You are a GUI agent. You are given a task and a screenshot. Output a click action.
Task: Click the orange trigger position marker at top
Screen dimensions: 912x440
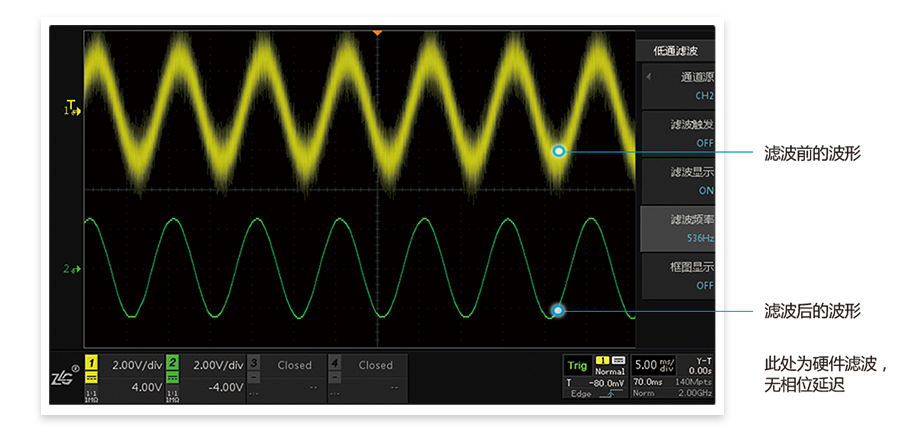377,33
